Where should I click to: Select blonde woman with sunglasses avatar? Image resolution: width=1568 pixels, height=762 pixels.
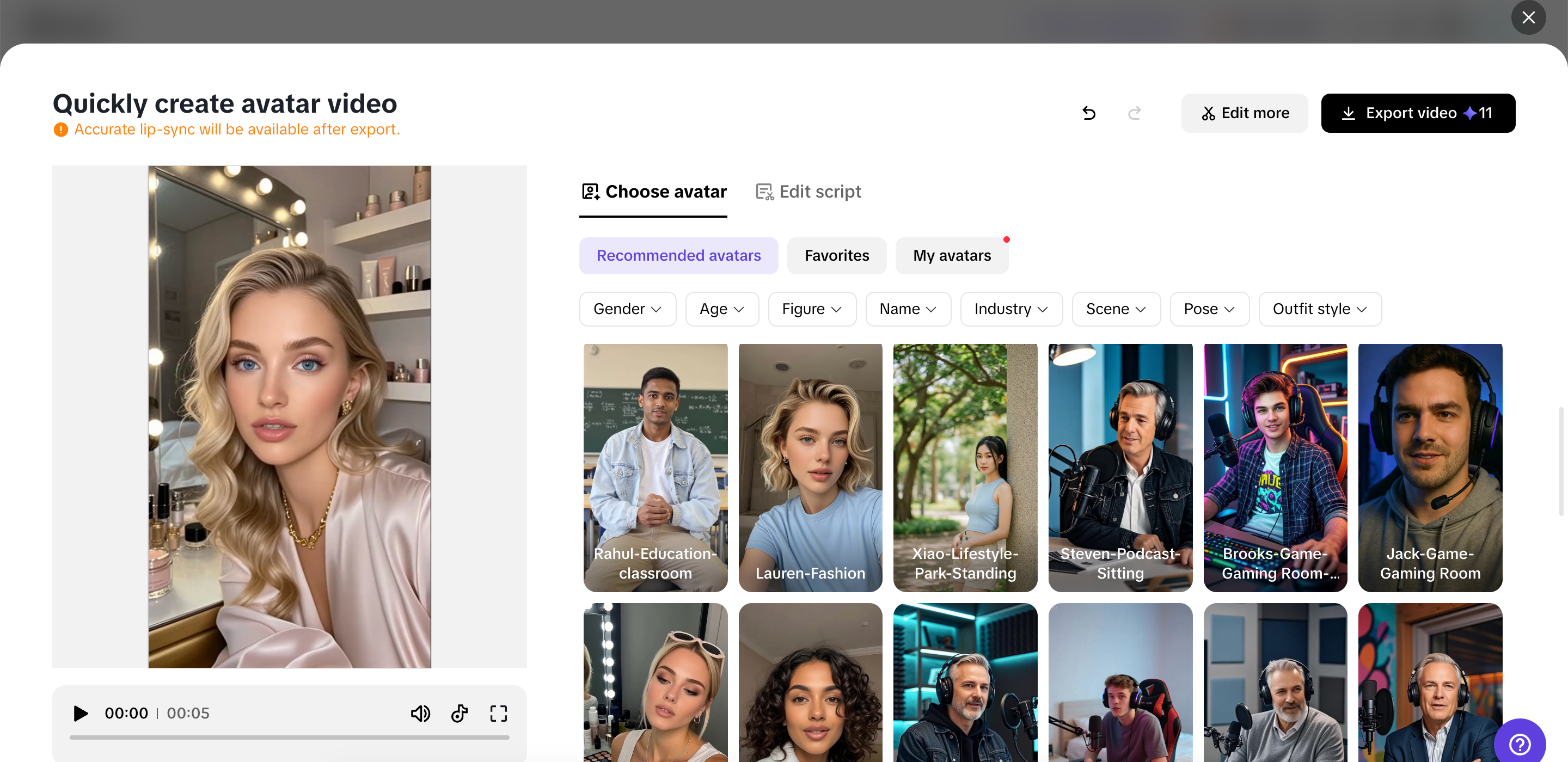(655, 683)
